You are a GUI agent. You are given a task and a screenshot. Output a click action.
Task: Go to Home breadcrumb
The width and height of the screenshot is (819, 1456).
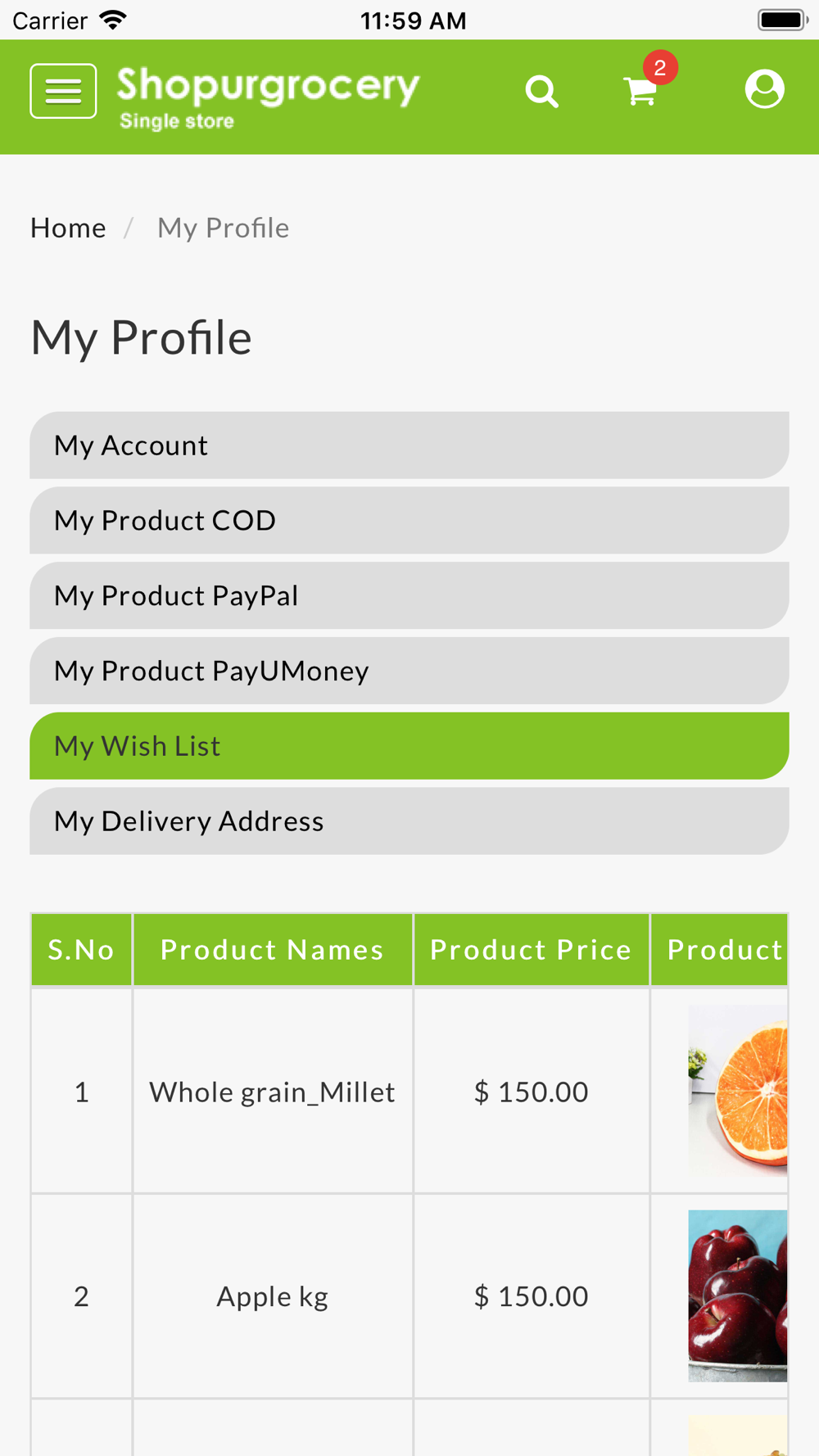pos(68,228)
